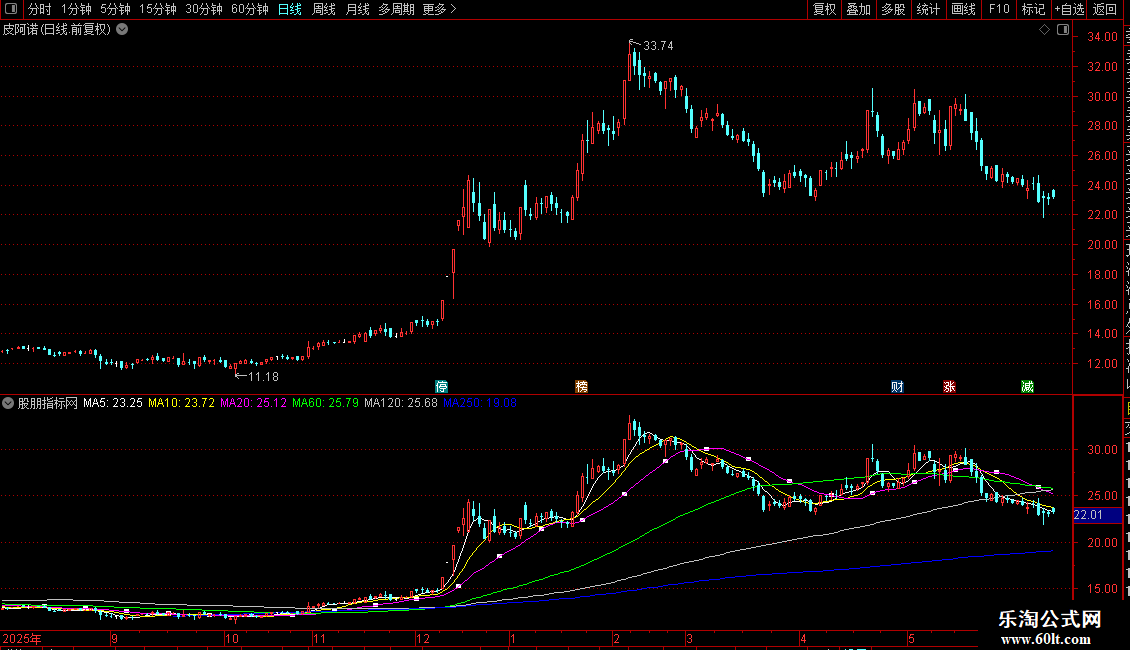Viewport: 1130px width, 650px height.
Task: Click the 涨 event marker on chart
Action: click(949, 387)
